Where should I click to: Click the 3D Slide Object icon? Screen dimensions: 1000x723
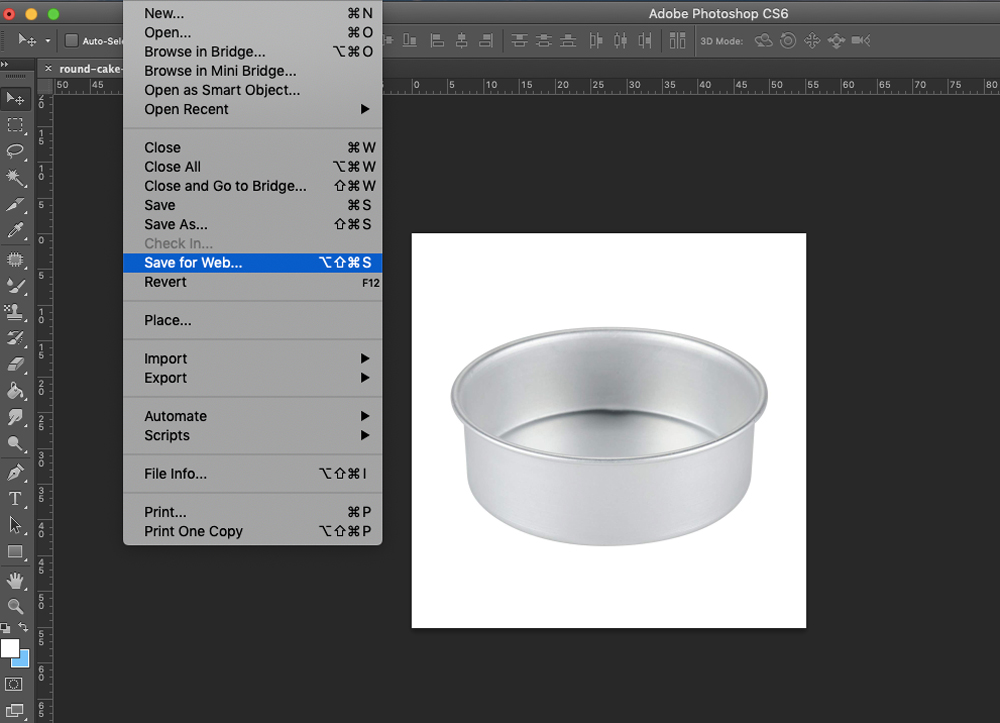click(x=836, y=41)
